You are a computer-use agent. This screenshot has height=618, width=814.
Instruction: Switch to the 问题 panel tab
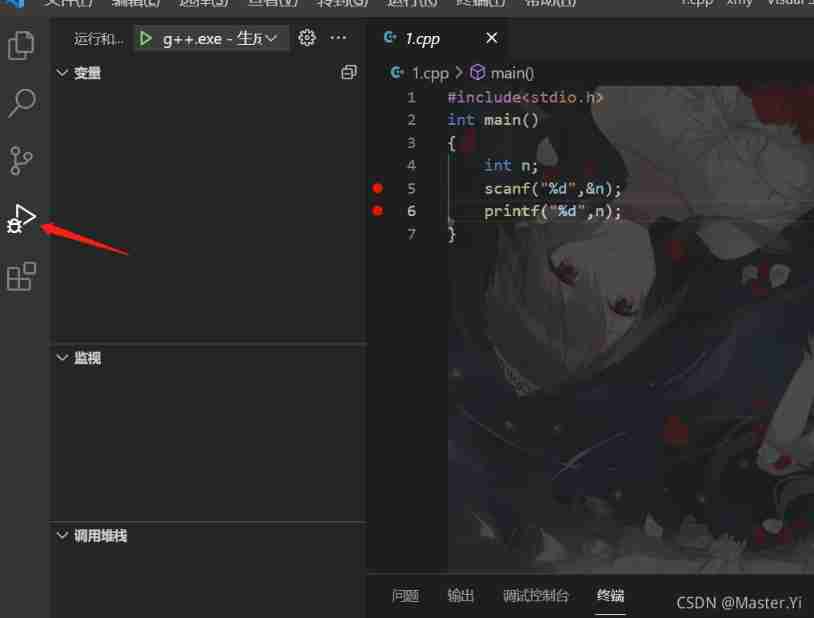pyautogui.click(x=405, y=595)
